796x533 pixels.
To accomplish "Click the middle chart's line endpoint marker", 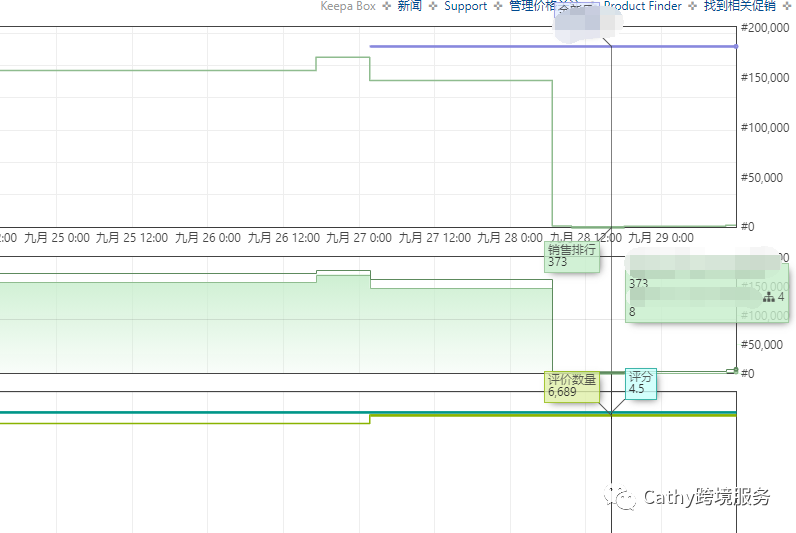I will tap(736, 371).
